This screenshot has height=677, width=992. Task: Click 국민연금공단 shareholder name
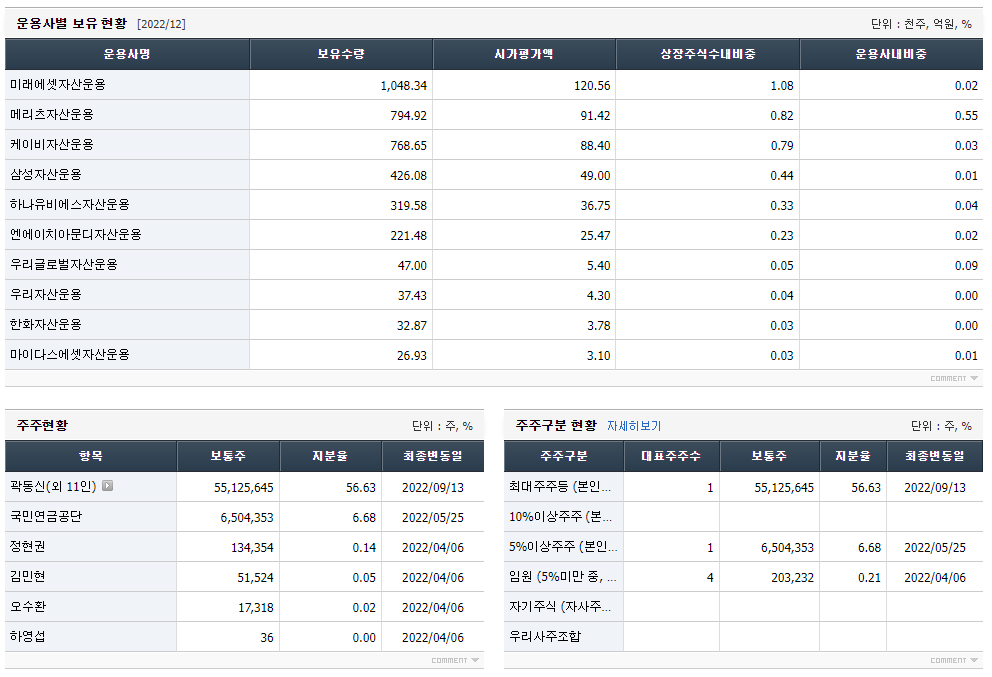tap(46, 517)
